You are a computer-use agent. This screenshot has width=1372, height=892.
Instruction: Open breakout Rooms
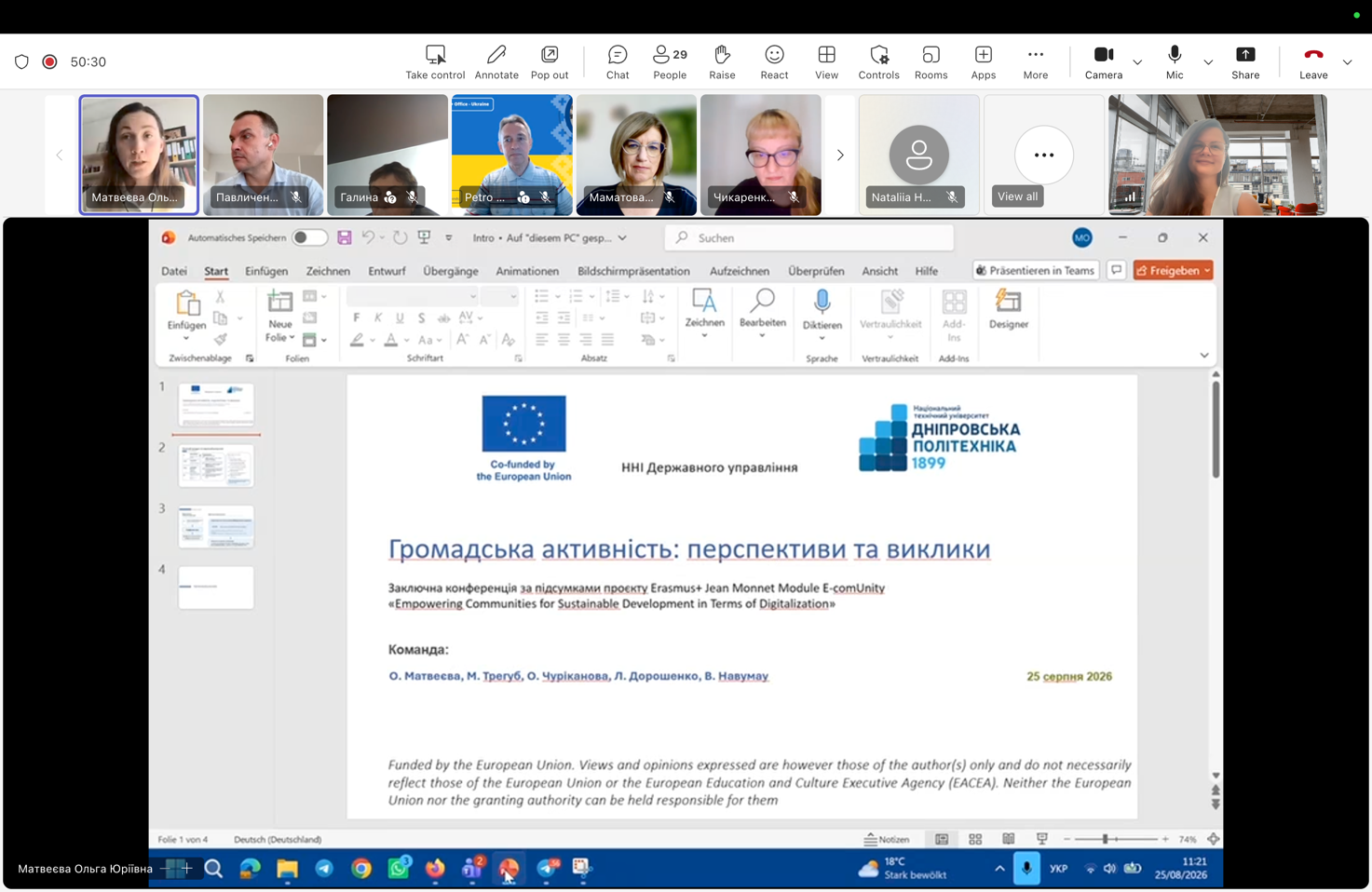[931, 62]
